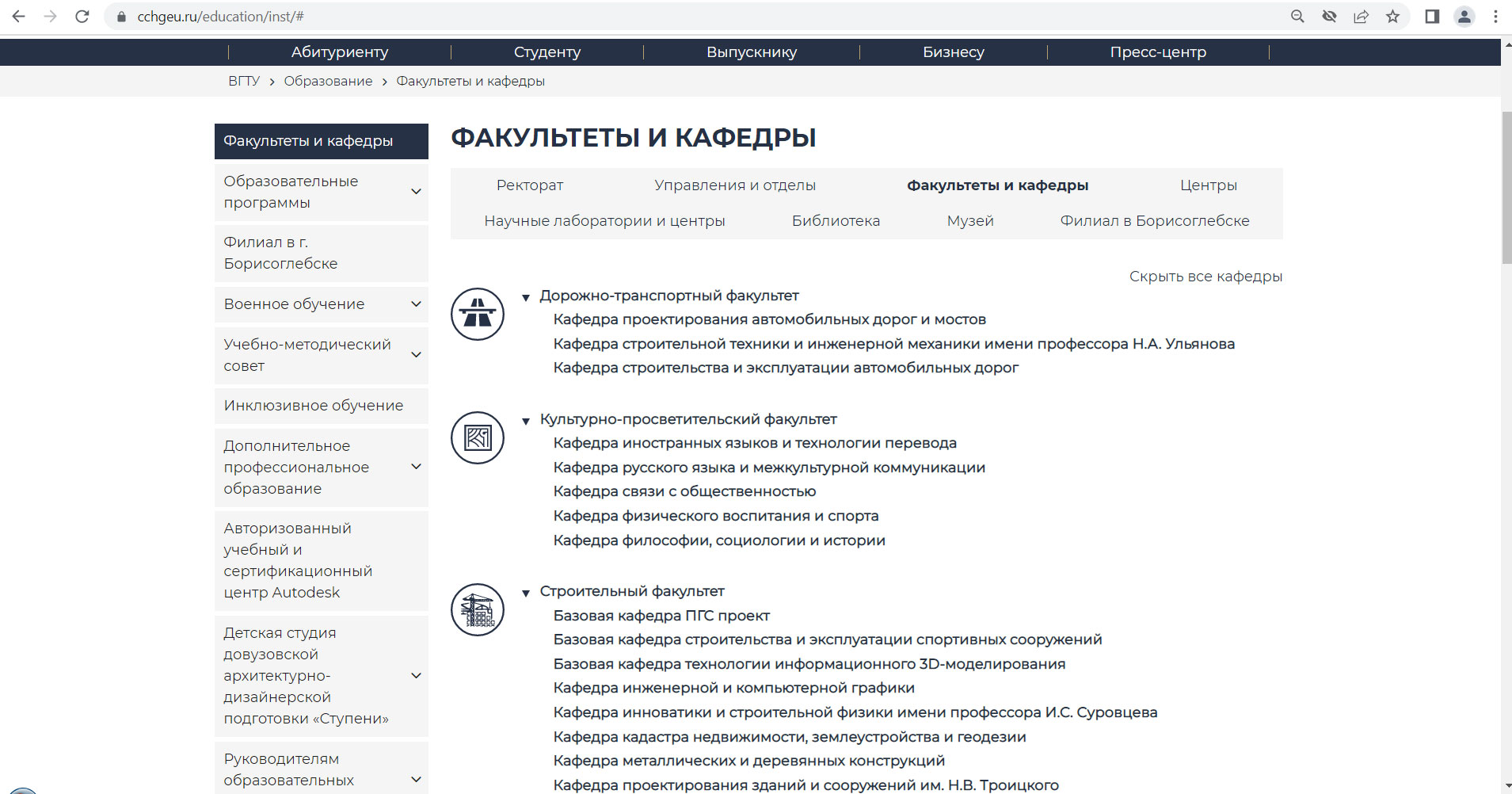Collapse the Культурно-просветительский факультет triangle

[x=526, y=421]
